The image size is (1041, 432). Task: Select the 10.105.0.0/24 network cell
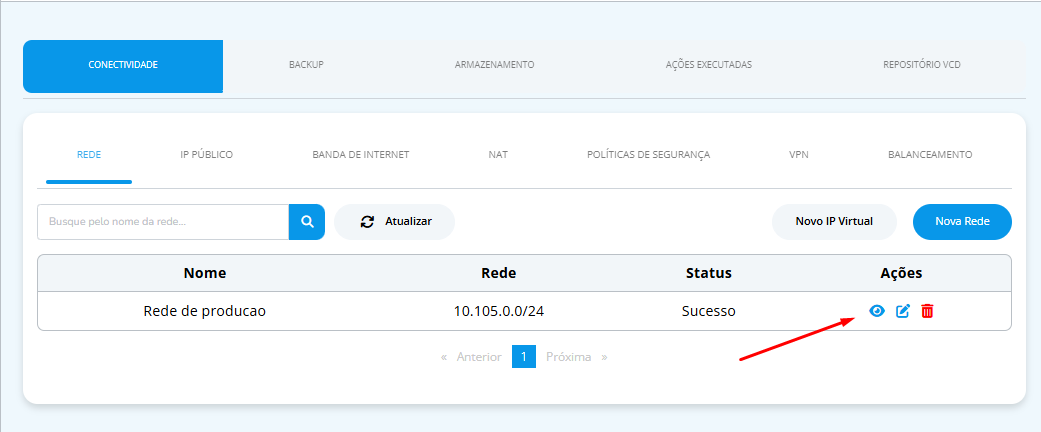(x=499, y=311)
